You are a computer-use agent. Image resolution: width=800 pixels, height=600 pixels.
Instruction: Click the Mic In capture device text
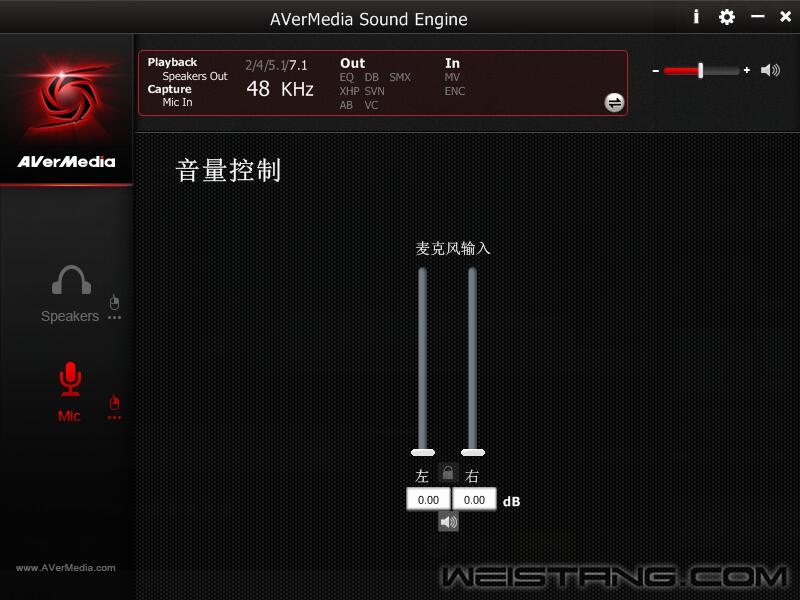pos(178,103)
